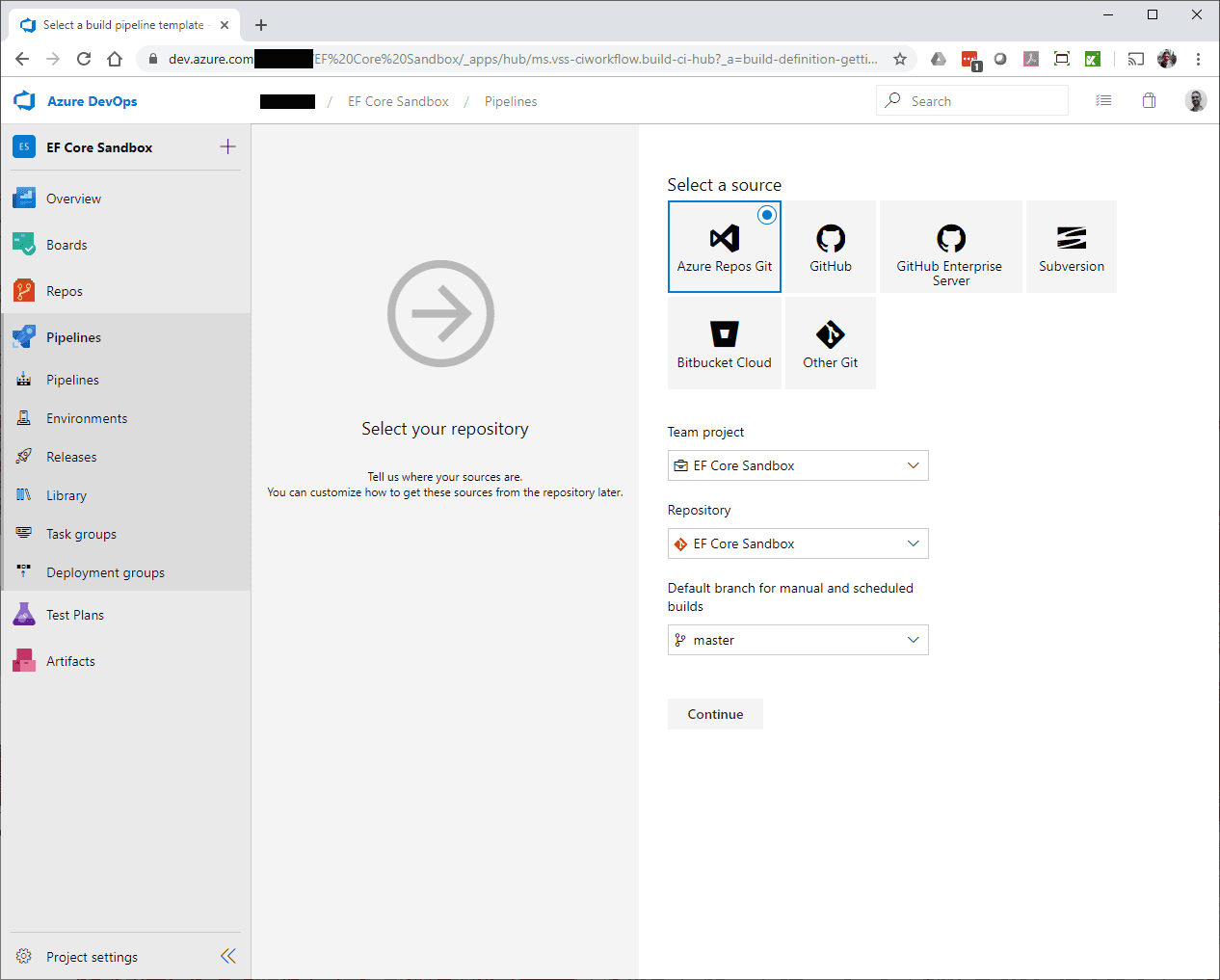This screenshot has width=1220, height=980.
Task: Open the Team project dropdown
Action: tap(798, 465)
